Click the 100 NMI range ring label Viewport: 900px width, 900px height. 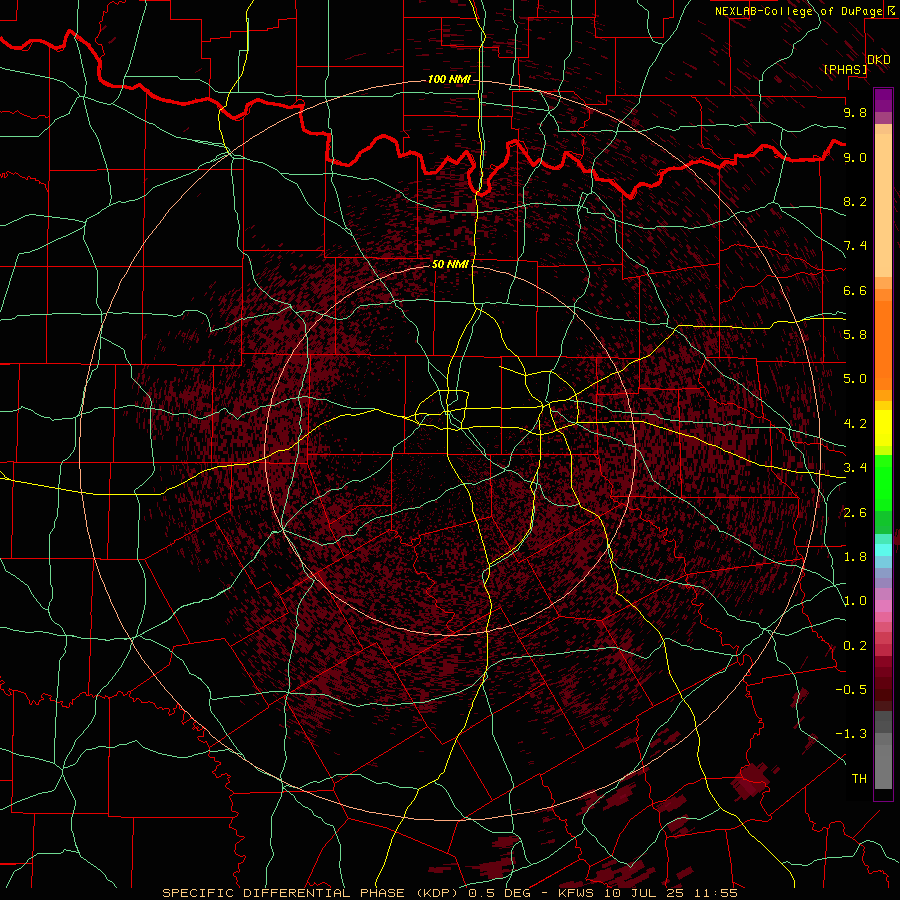click(449, 79)
